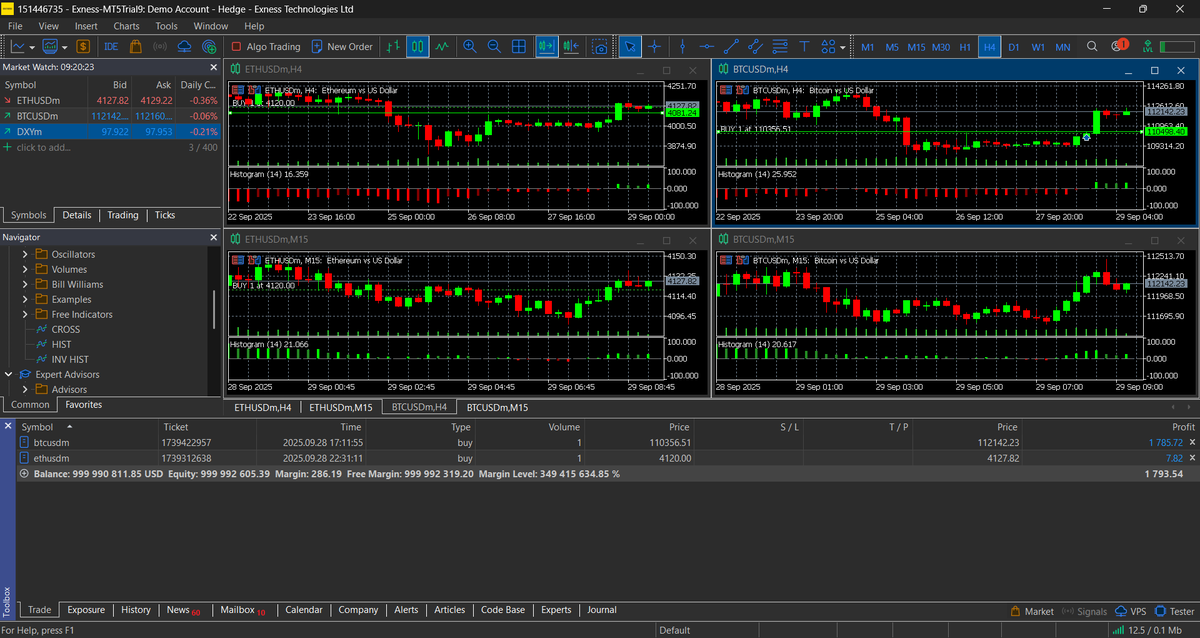Switch chart to bar chart type
The width and height of the screenshot is (1200, 638).
pos(393,46)
